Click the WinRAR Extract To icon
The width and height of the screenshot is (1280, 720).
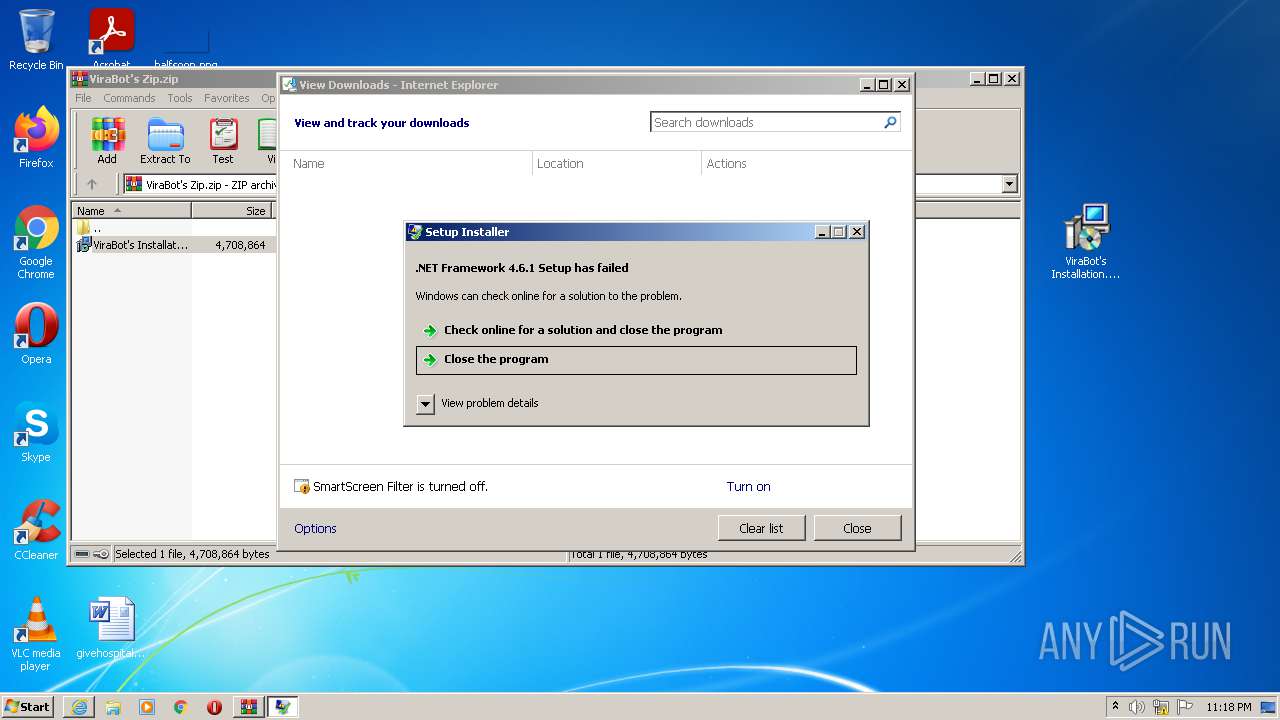165,141
